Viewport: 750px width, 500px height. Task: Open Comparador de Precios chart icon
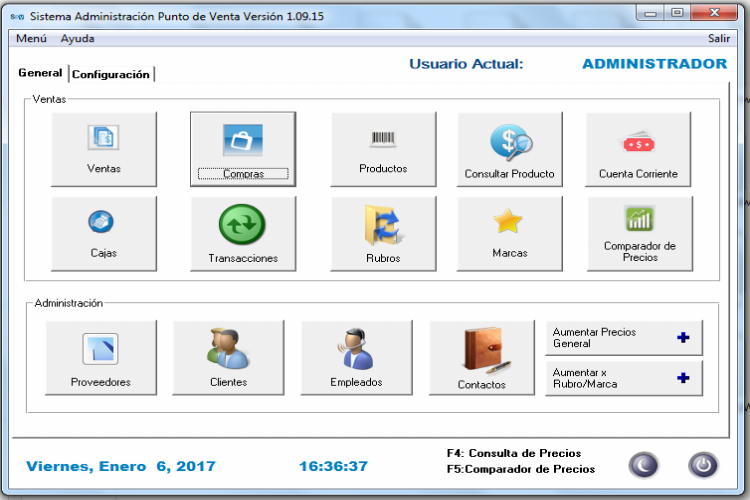tap(639, 219)
